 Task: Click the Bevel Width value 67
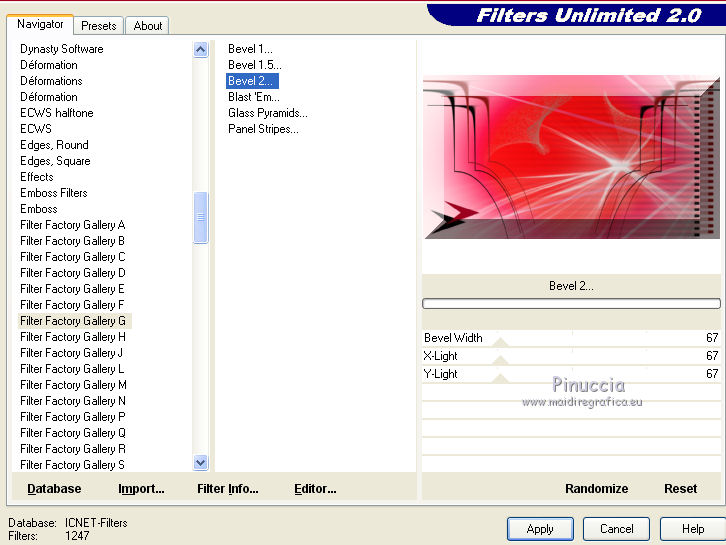point(712,338)
